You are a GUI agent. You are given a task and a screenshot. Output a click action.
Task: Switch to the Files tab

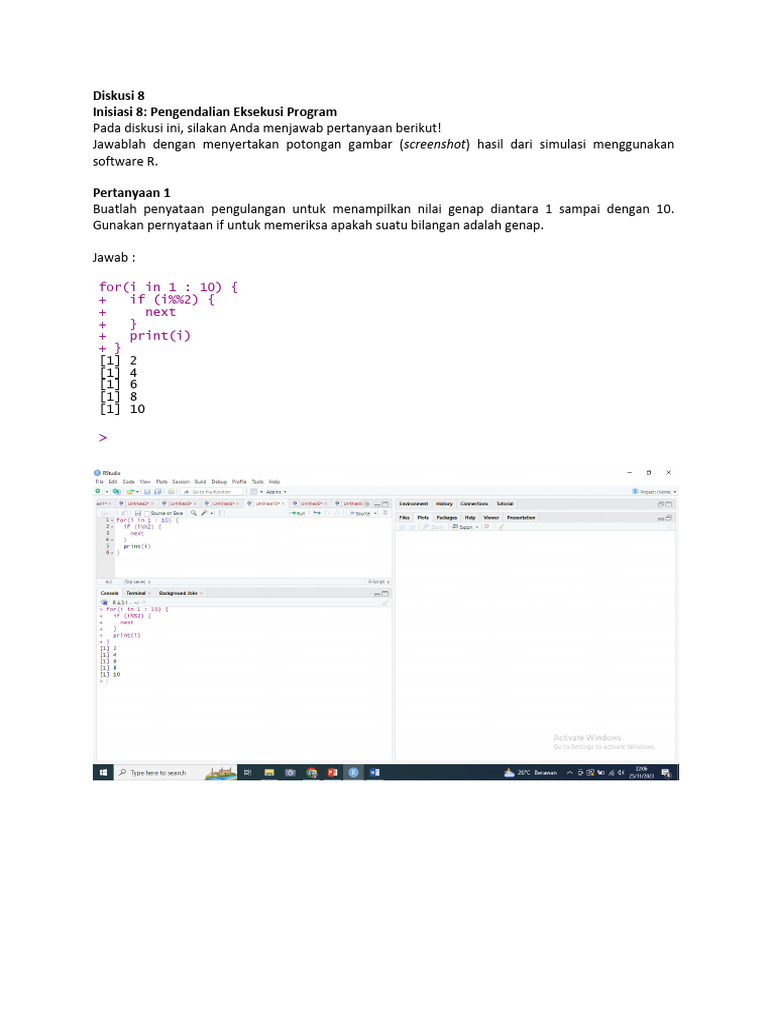pyautogui.click(x=404, y=517)
